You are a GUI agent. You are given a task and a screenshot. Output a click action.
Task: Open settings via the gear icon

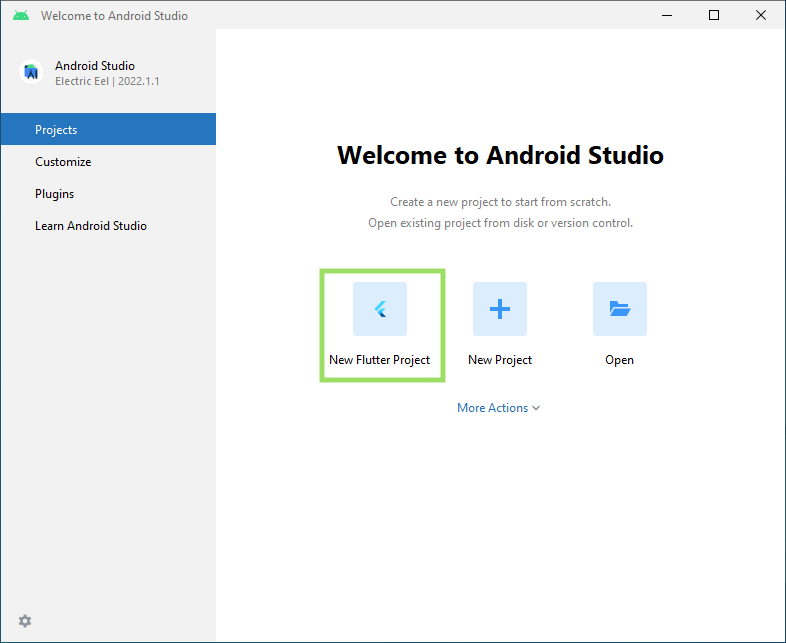(x=25, y=621)
